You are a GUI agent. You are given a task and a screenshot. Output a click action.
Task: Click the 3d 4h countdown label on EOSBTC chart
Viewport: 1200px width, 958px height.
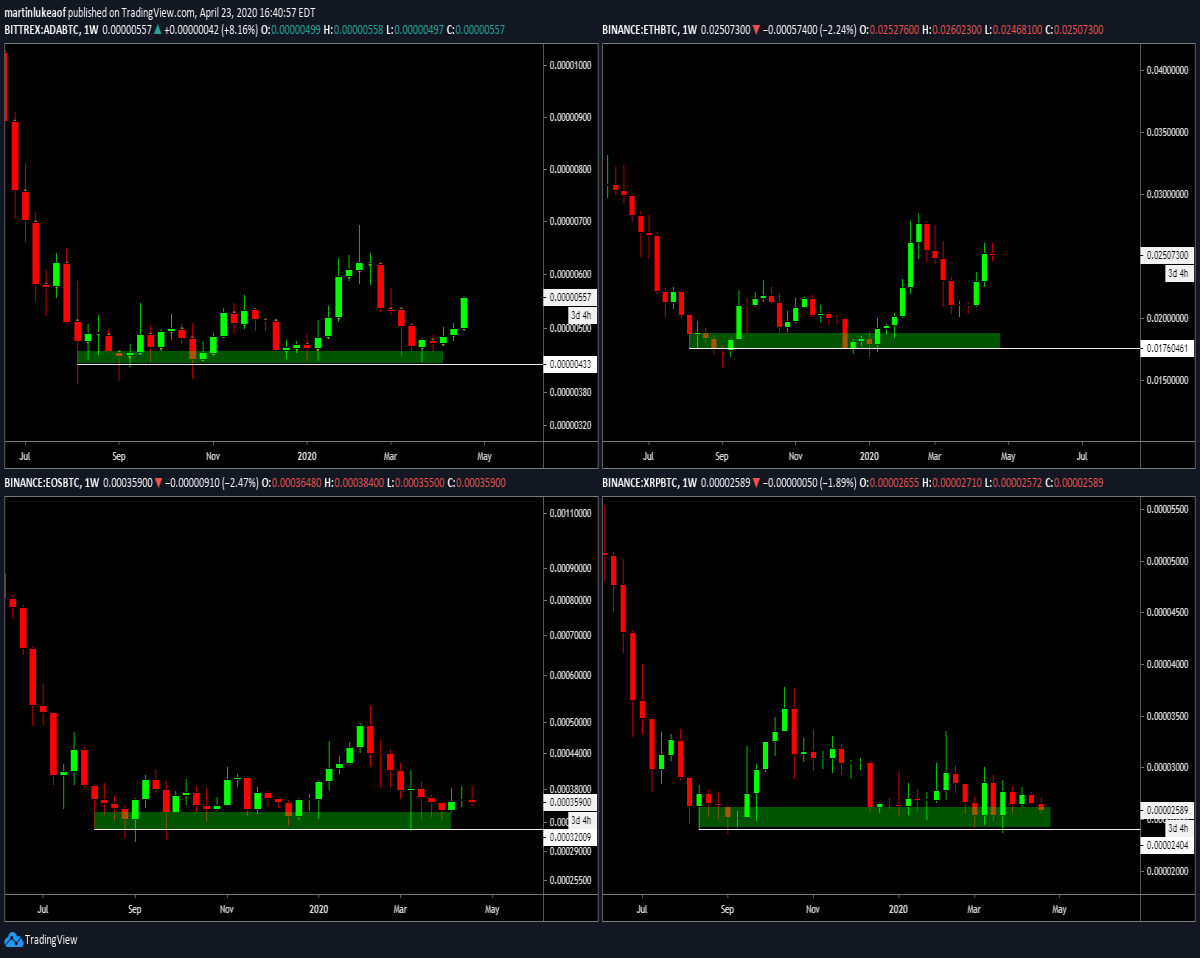(x=582, y=820)
